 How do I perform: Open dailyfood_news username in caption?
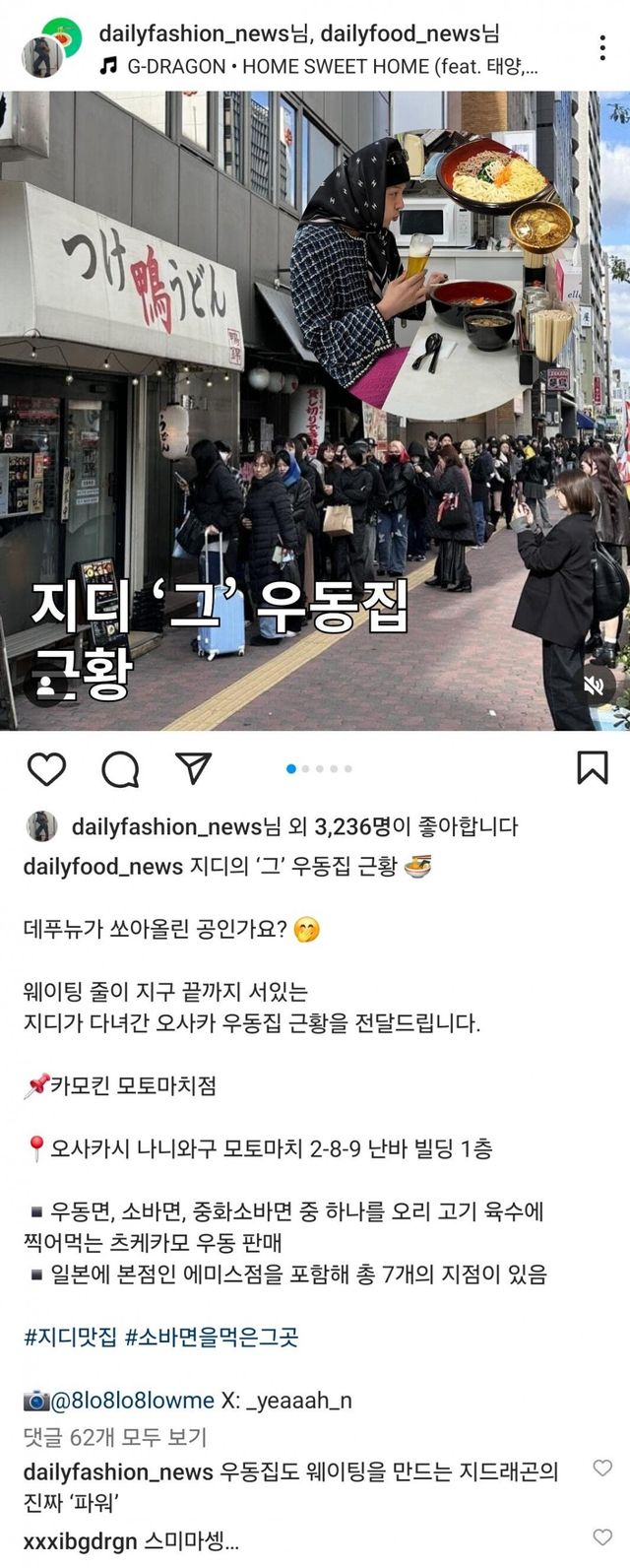(103, 867)
